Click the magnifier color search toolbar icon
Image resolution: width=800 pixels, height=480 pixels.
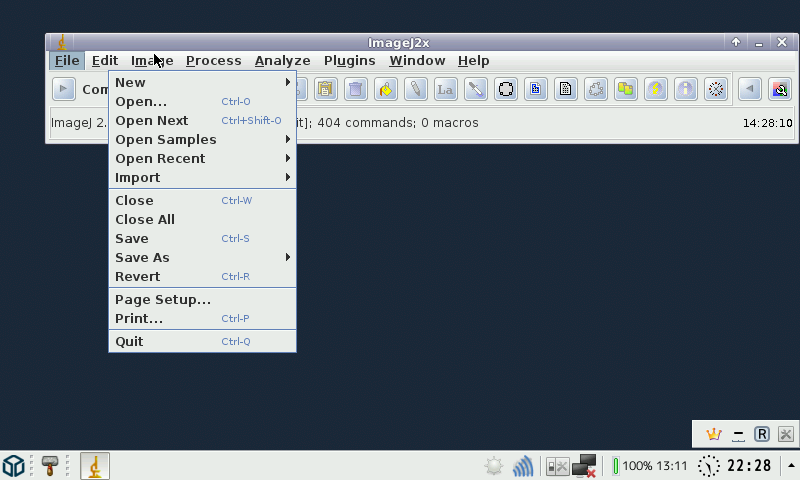point(780,89)
